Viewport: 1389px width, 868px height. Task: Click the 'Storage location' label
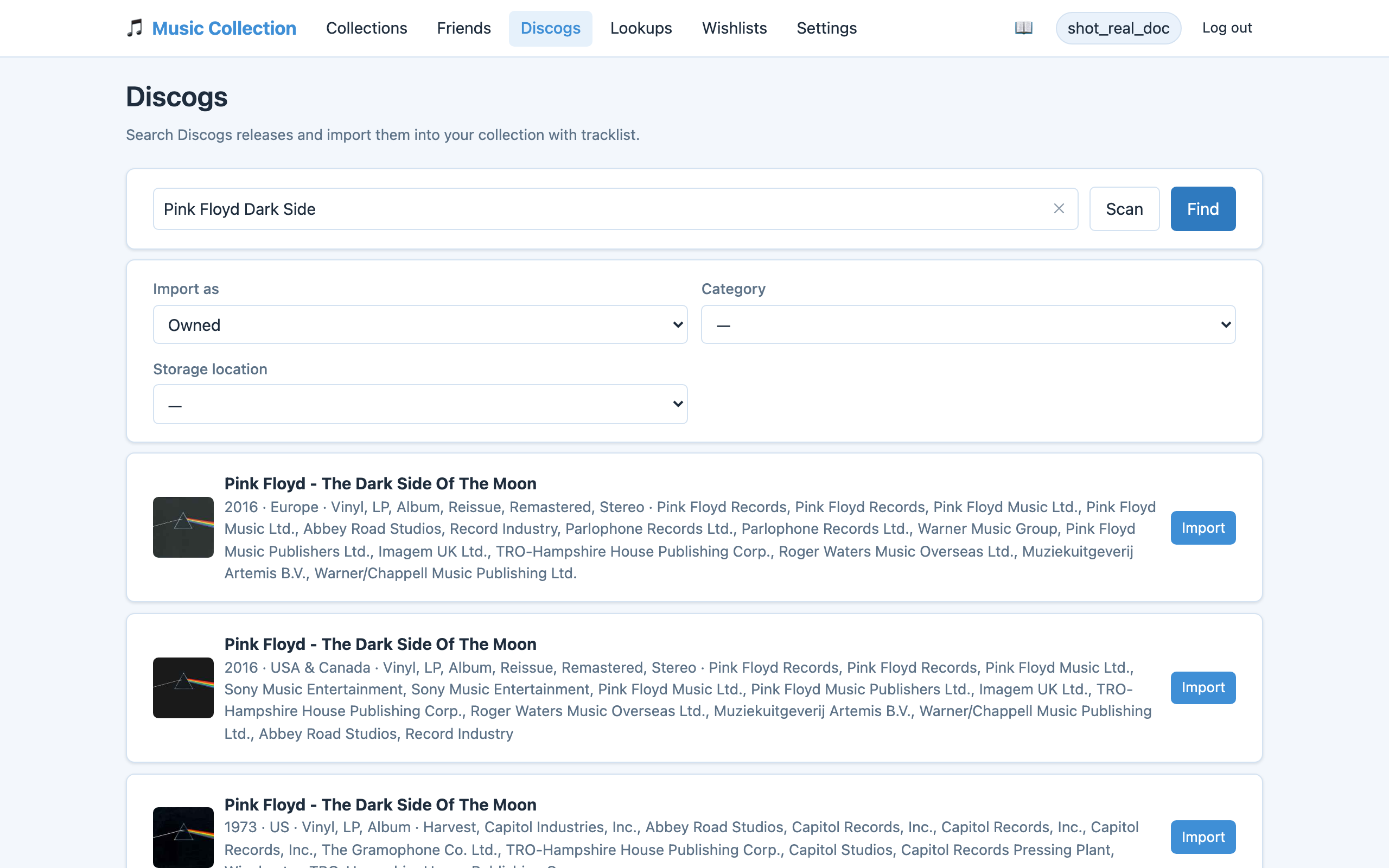tap(210, 368)
